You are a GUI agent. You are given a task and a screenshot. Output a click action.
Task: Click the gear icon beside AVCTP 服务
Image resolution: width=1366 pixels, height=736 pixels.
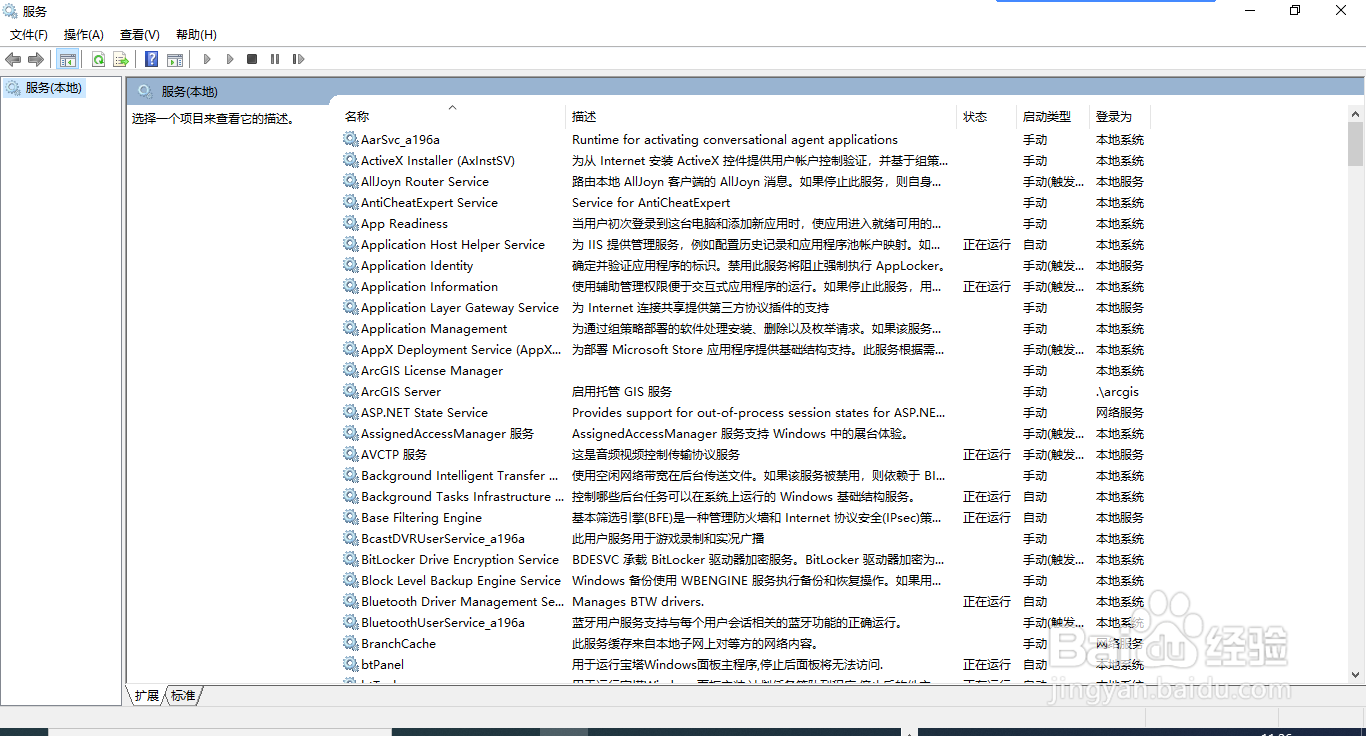[350, 455]
